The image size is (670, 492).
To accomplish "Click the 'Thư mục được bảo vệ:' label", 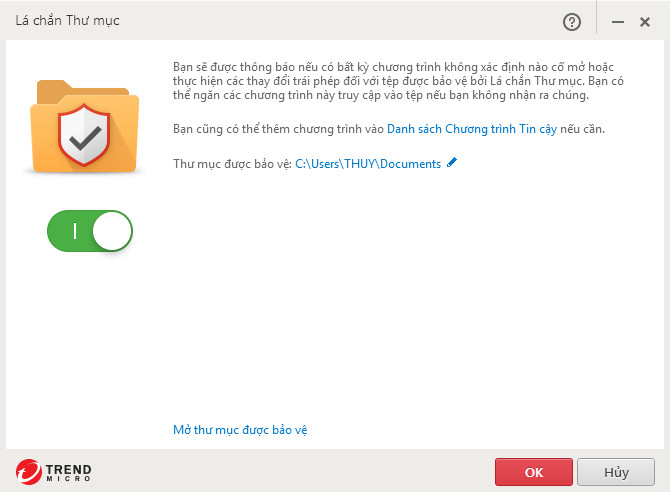I will point(232,164).
